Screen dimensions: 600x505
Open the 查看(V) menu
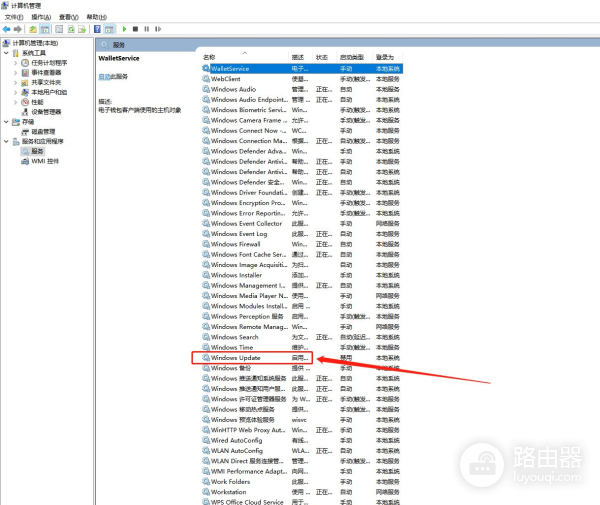tap(68, 17)
